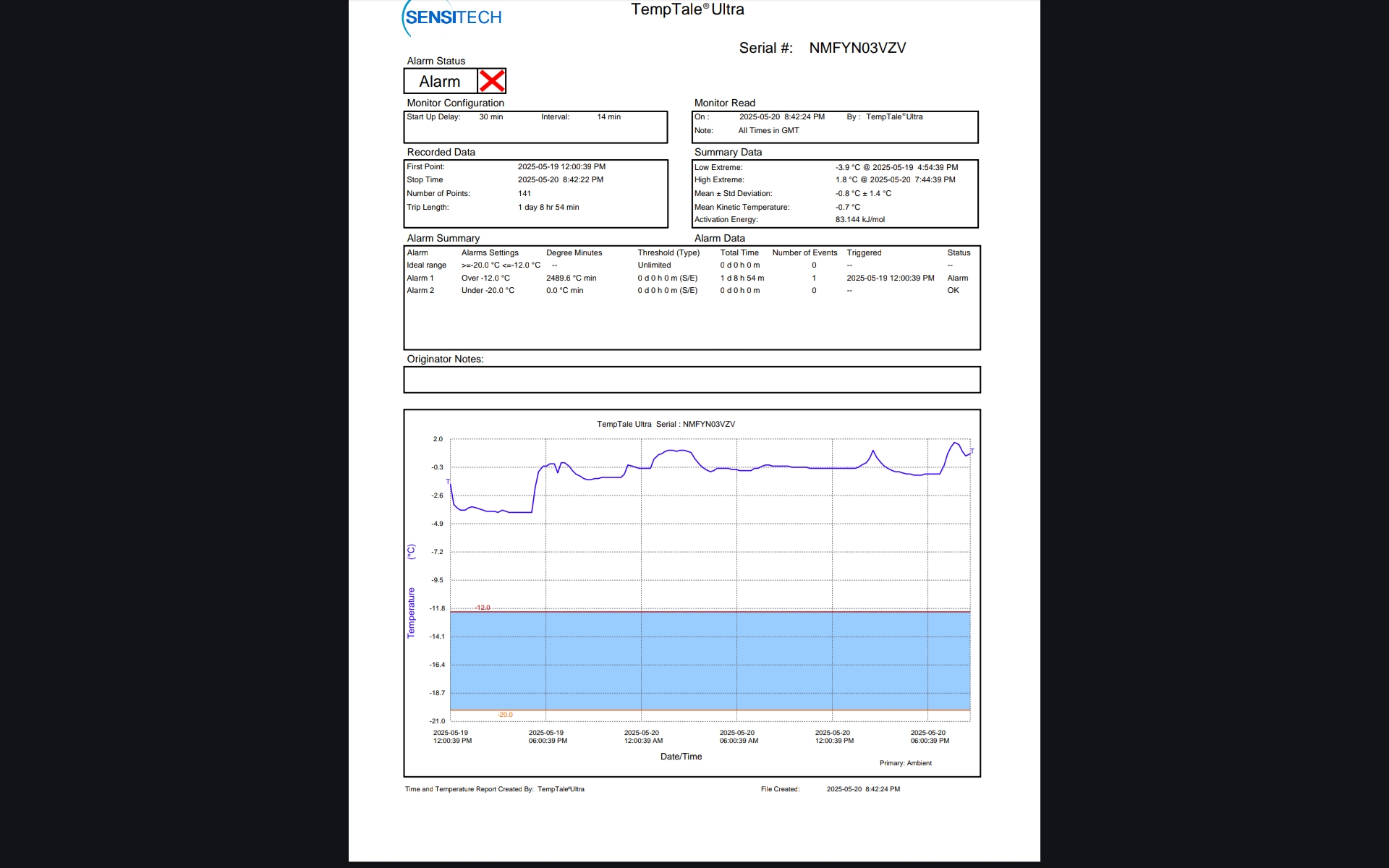1389x868 pixels.
Task: Click the red X alarm status icon
Action: (492, 81)
